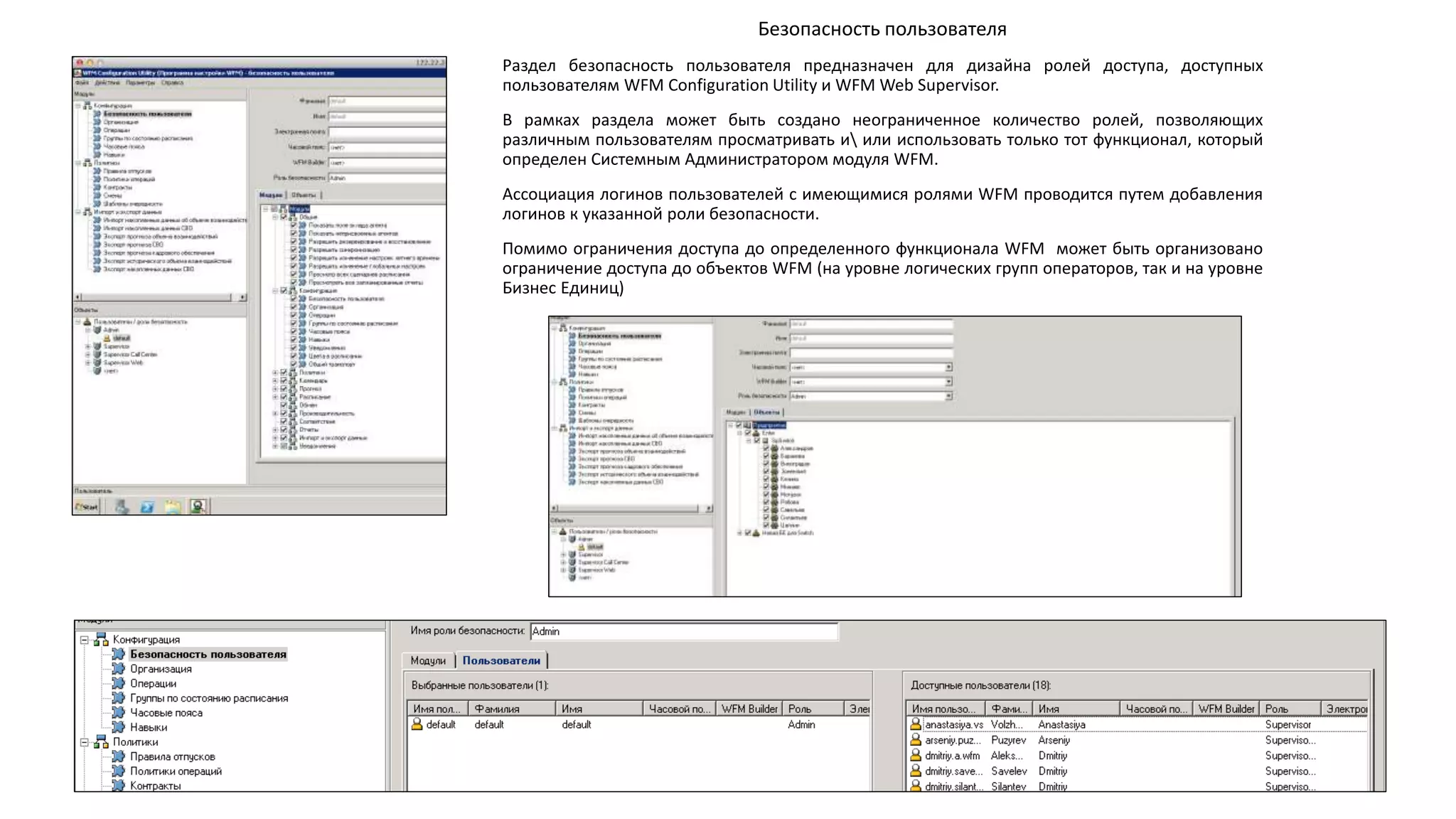This screenshot has height=819, width=1456.
Task: Click the user icon beside arseniy.puz
Action: pyautogui.click(x=916, y=740)
